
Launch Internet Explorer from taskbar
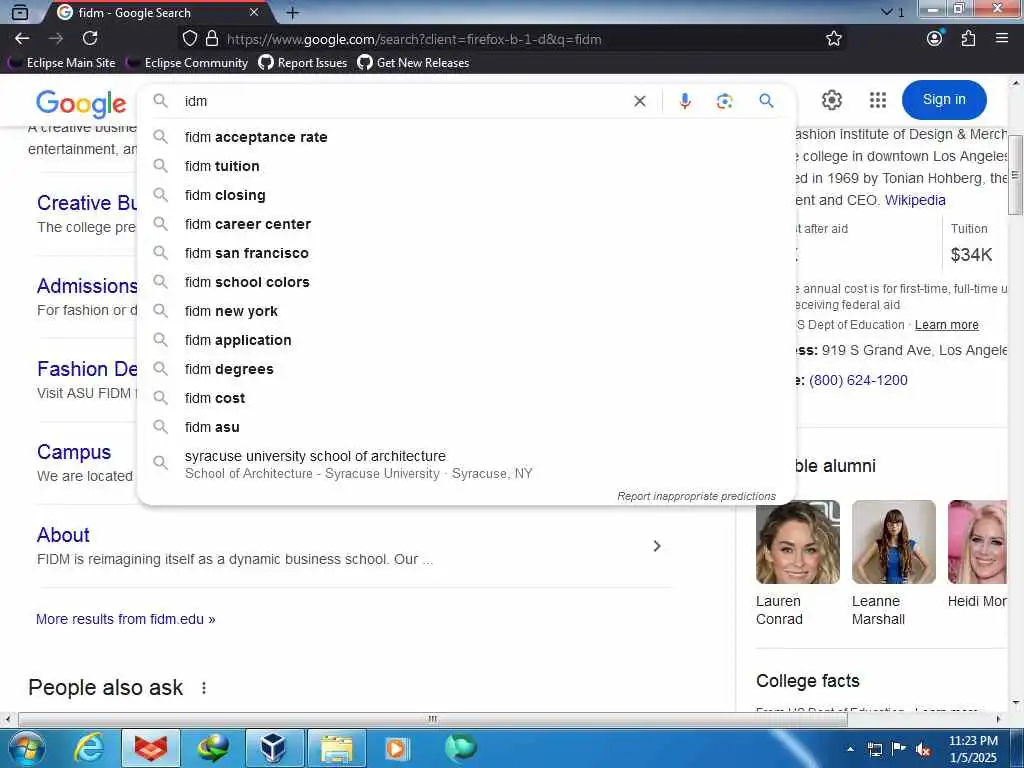point(89,748)
